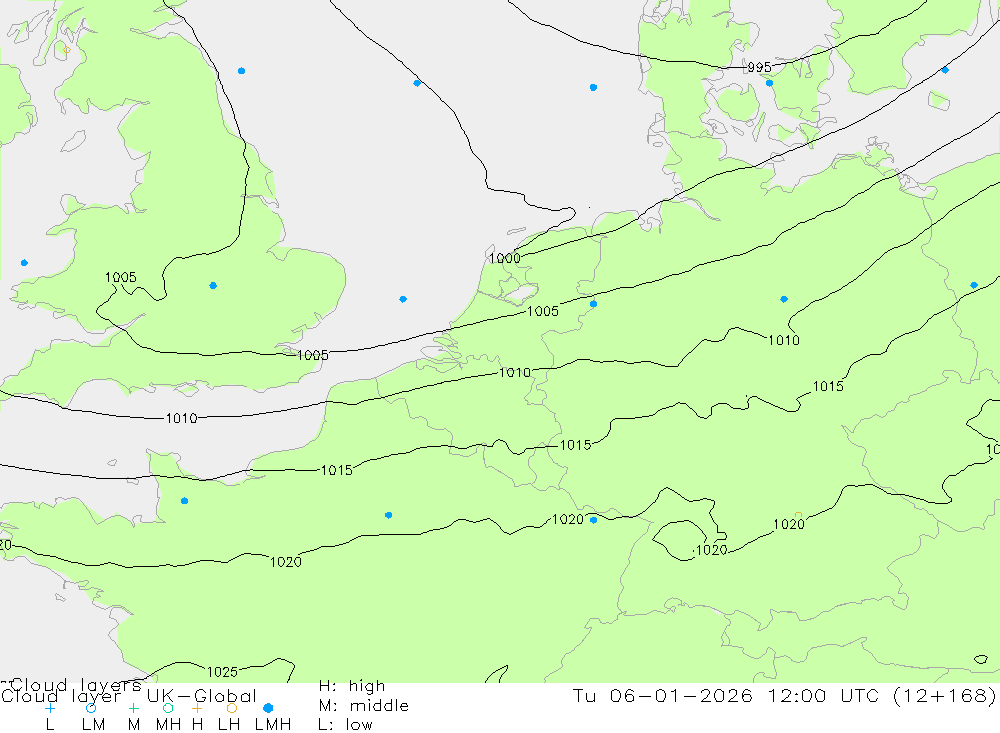
Task: Click the forecast time 'Tu 06-01-2026 12:00 UTC (12+168)'
Action: pyautogui.click(x=784, y=695)
